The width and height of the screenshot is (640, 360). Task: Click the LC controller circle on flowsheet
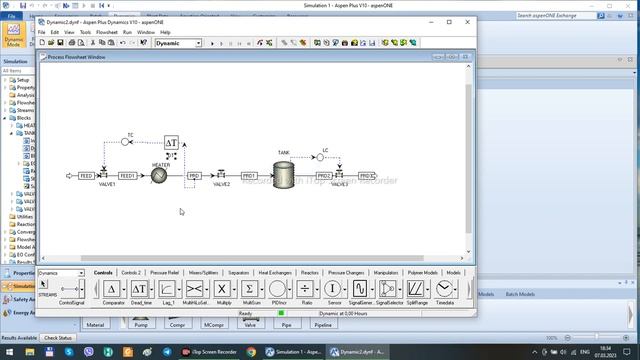pyautogui.click(x=320, y=157)
